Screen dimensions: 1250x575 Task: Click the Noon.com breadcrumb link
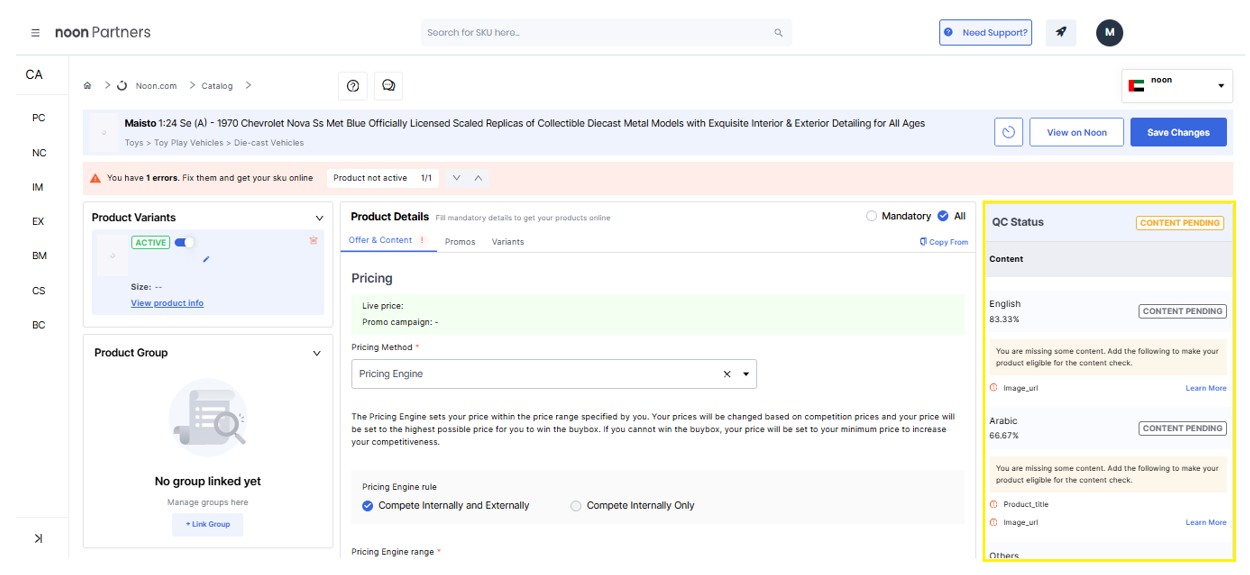[x=156, y=86]
